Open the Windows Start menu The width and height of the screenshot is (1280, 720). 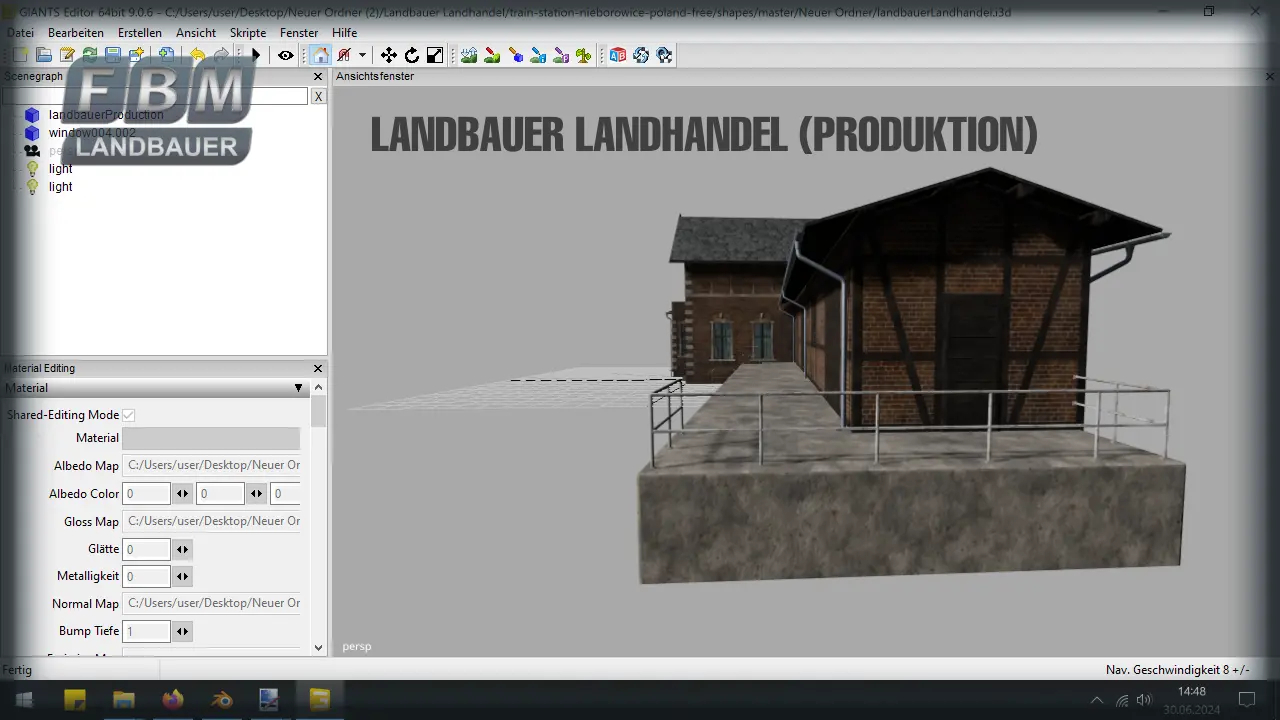tap(24, 699)
